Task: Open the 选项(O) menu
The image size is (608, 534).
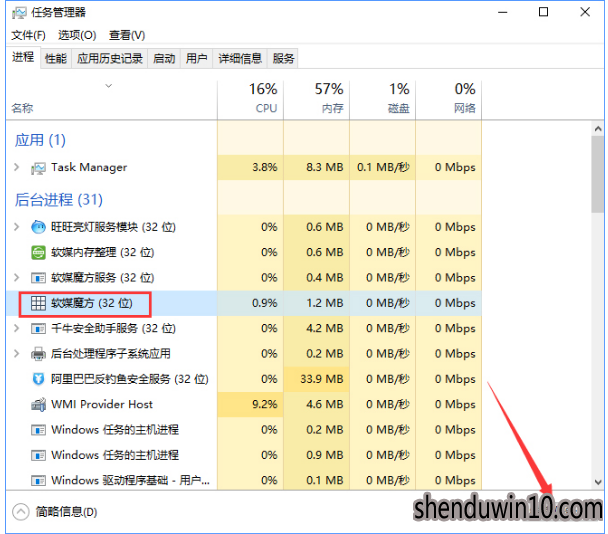Action: 77,35
